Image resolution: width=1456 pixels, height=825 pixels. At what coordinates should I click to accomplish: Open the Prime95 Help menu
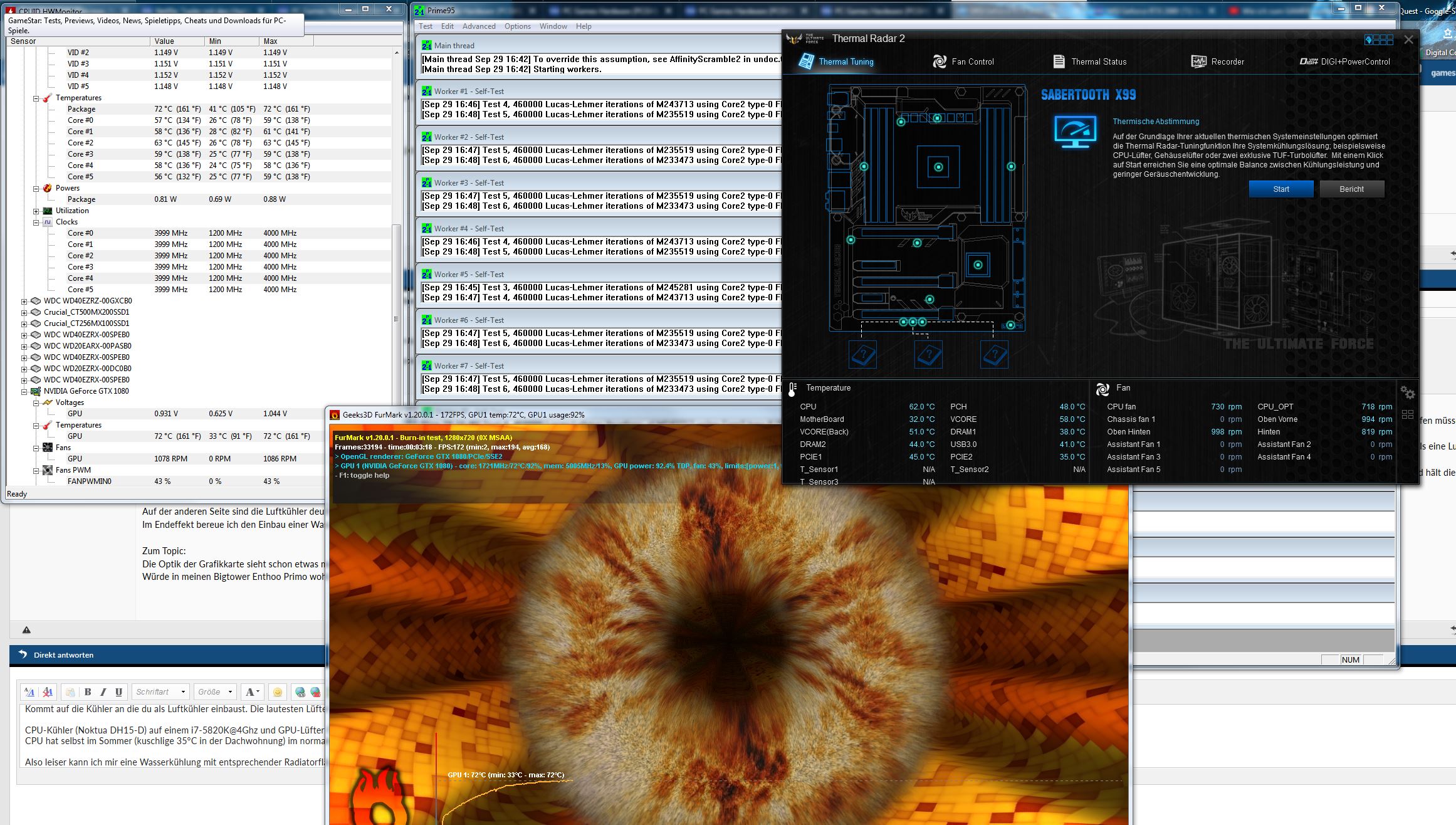point(584,26)
